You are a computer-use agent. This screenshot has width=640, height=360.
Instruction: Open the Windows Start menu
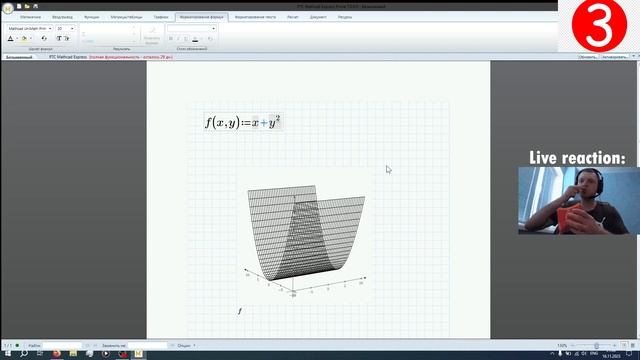click(x=8, y=353)
